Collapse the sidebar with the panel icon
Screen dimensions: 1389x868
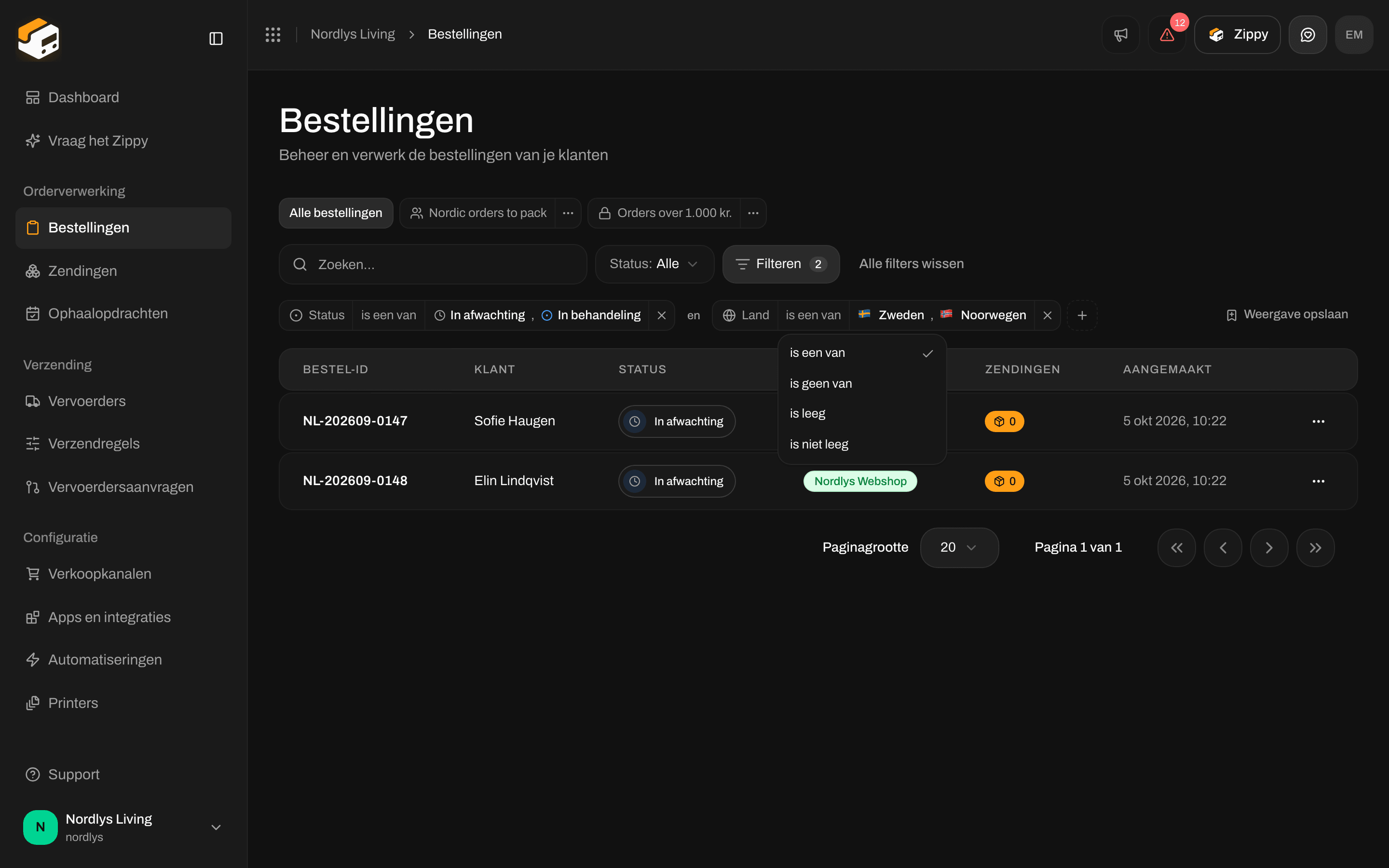pyautogui.click(x=216, y=39)
